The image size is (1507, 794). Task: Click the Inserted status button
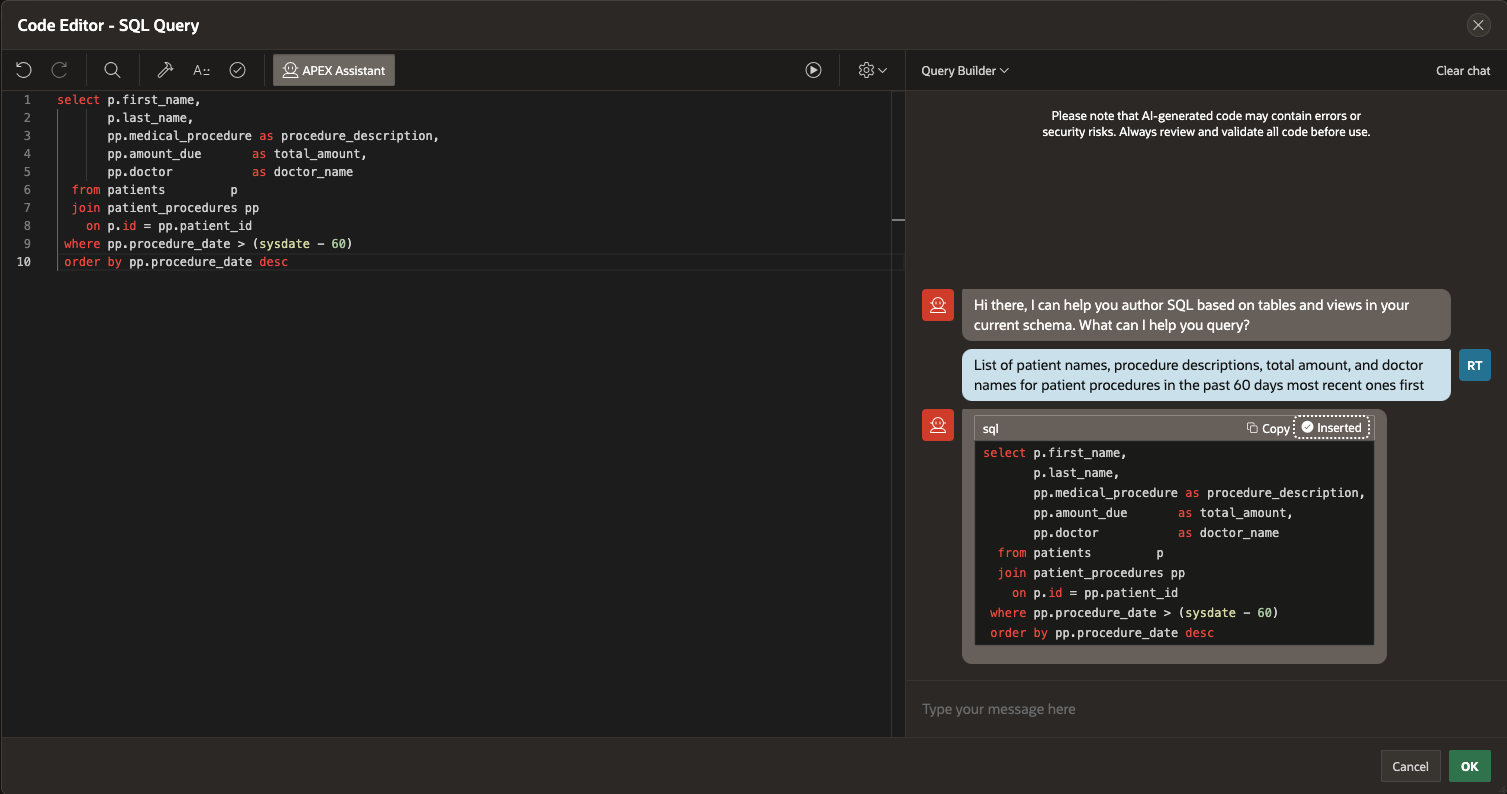(x=1331, y=428)
